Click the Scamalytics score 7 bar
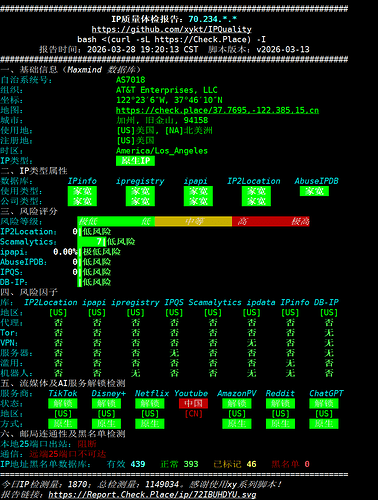Image resolution: width=378 pixels, height=500 pixels. tap(92, 242)
